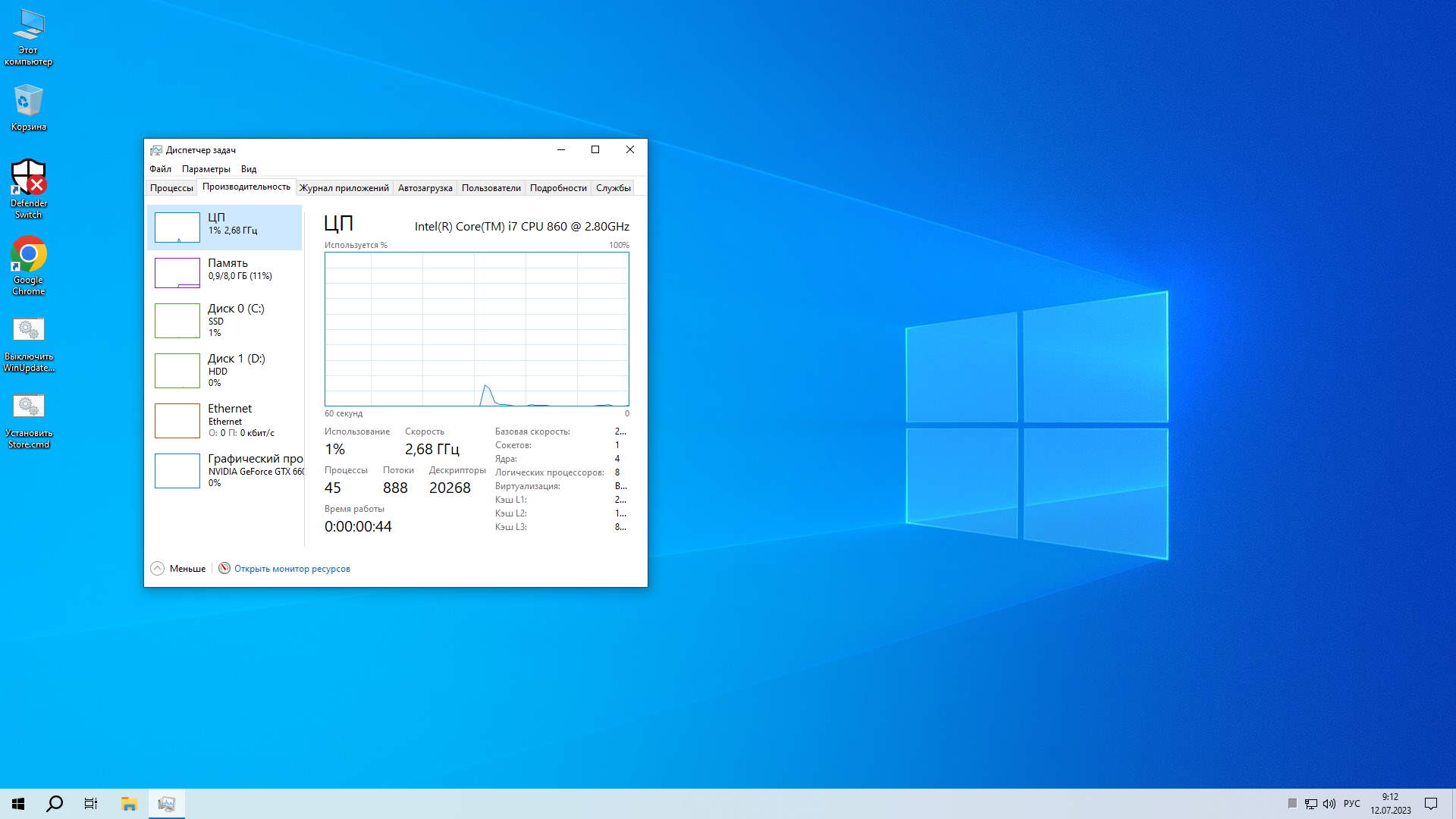Image resolution: width=1456 pixels, height=819 pixels.
Task: Switch to the Процессы tab
Action: coord(171,188)
